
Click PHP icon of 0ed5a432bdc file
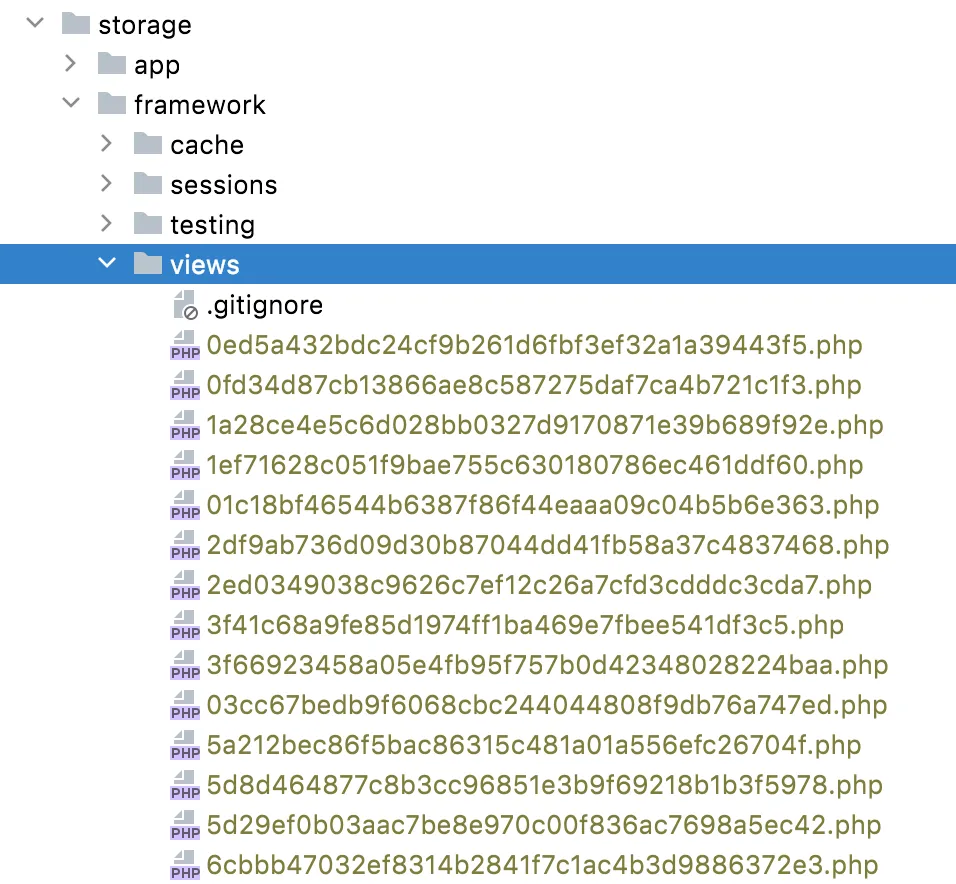[184, 345]
